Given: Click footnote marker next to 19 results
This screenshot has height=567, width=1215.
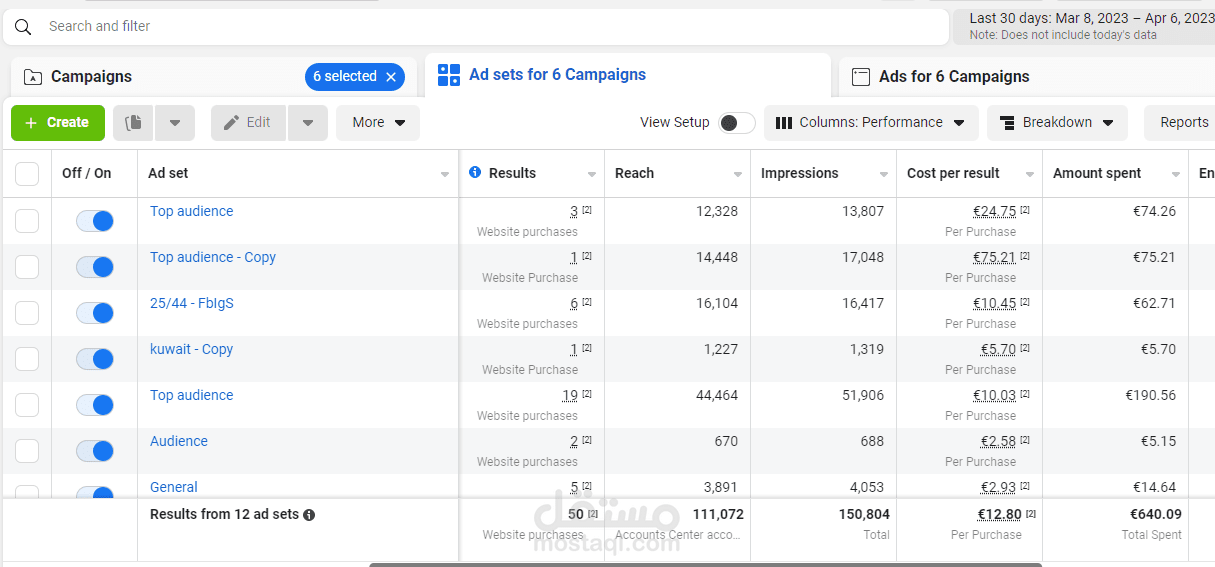Looking at the screenshot, I should pos(587,394).
